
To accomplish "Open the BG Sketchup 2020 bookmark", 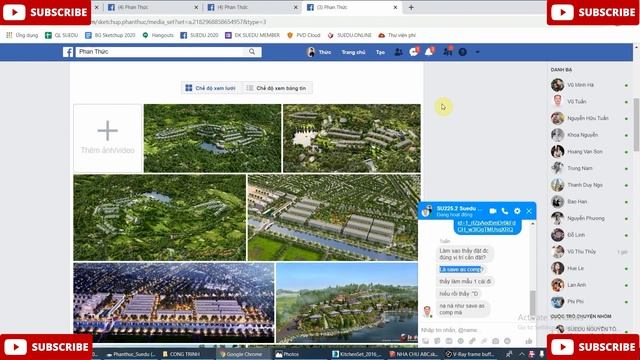I will [x=110, y=36].
